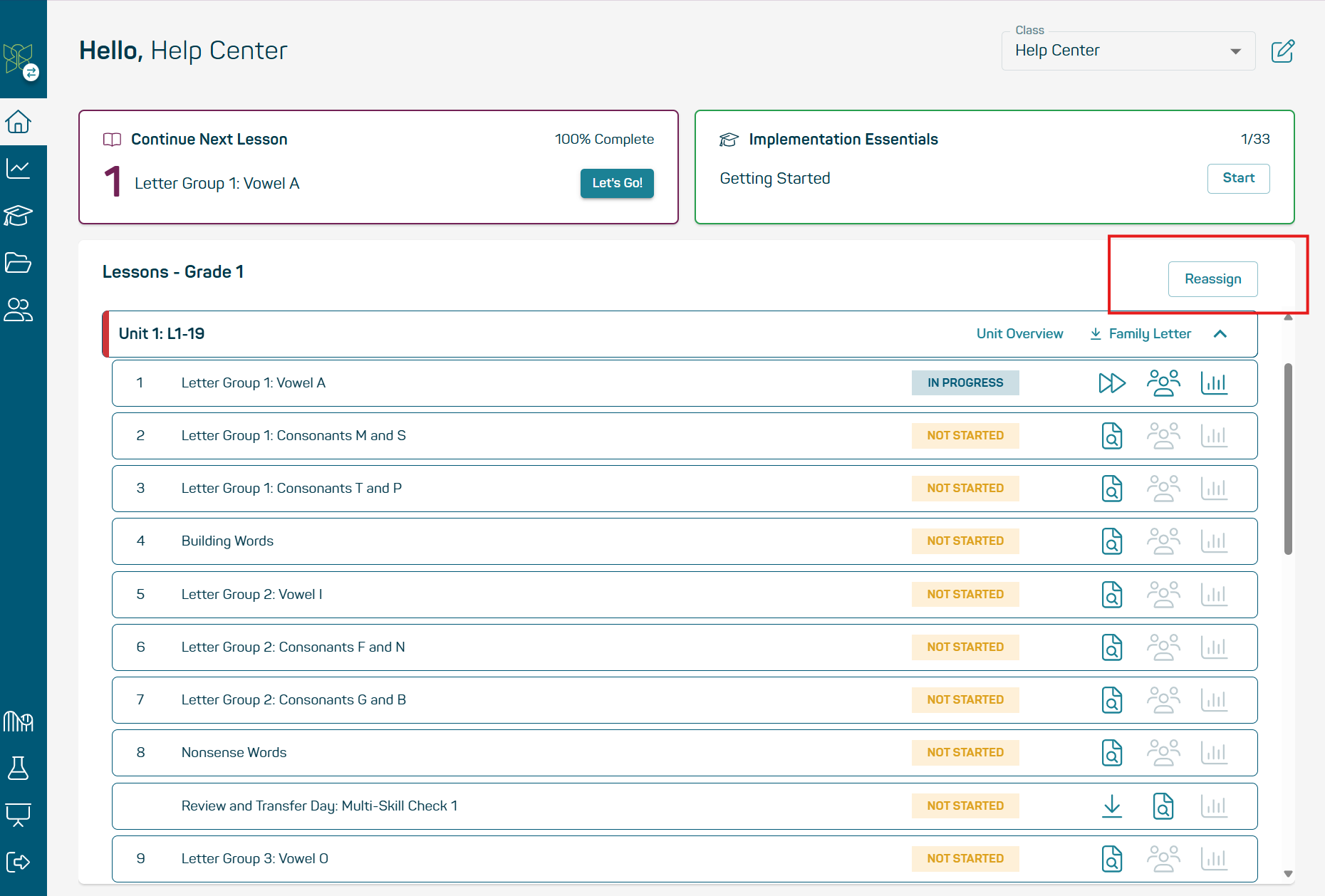Viewport: 1325px width, 896px height.
Task: View bar chart data for Letter Group 1: Vowel A
Action: [1215, 383]
